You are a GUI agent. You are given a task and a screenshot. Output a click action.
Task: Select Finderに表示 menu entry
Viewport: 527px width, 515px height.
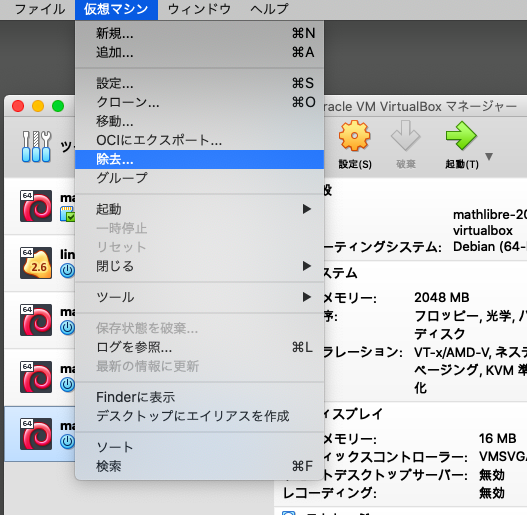(x=200, y=397)
